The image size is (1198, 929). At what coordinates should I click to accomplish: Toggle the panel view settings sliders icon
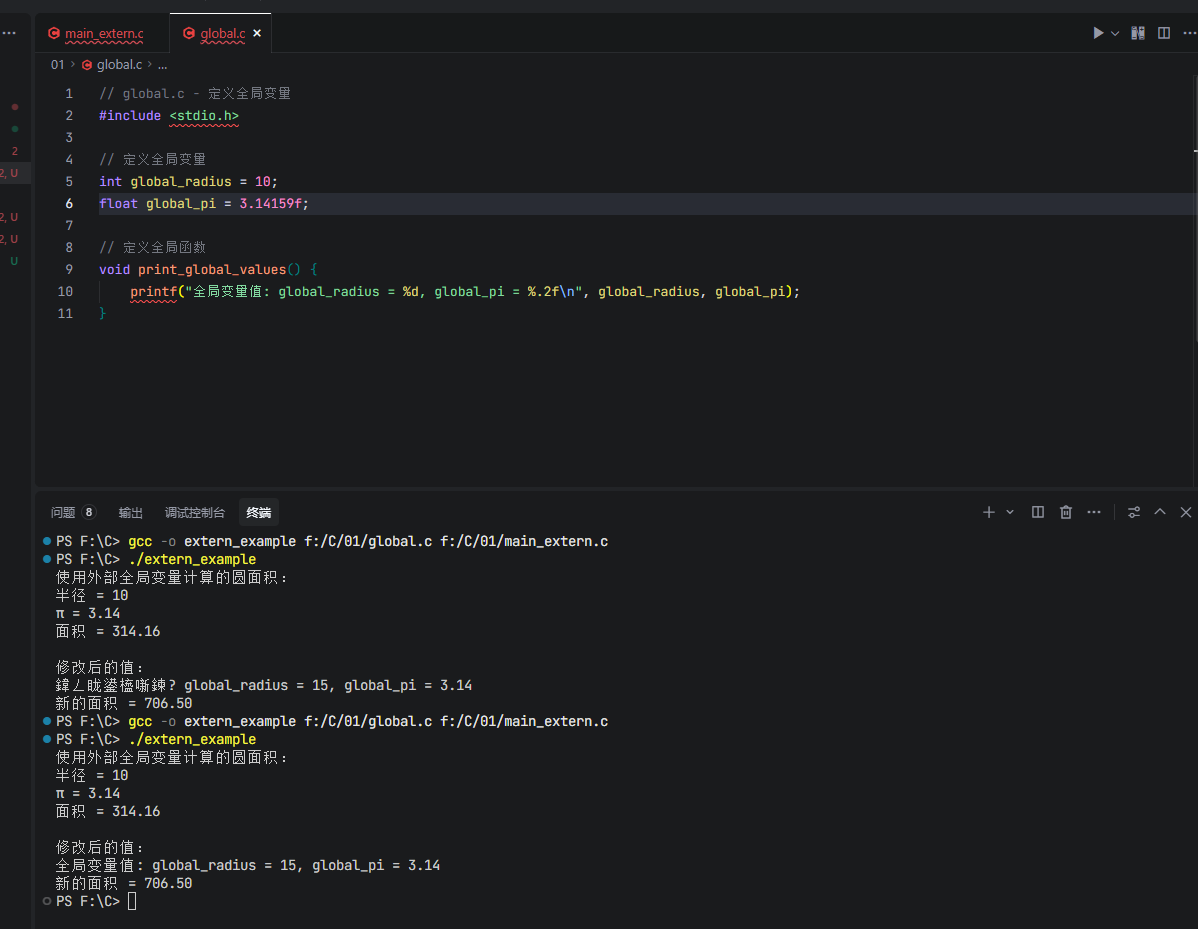click(1134, 512)
